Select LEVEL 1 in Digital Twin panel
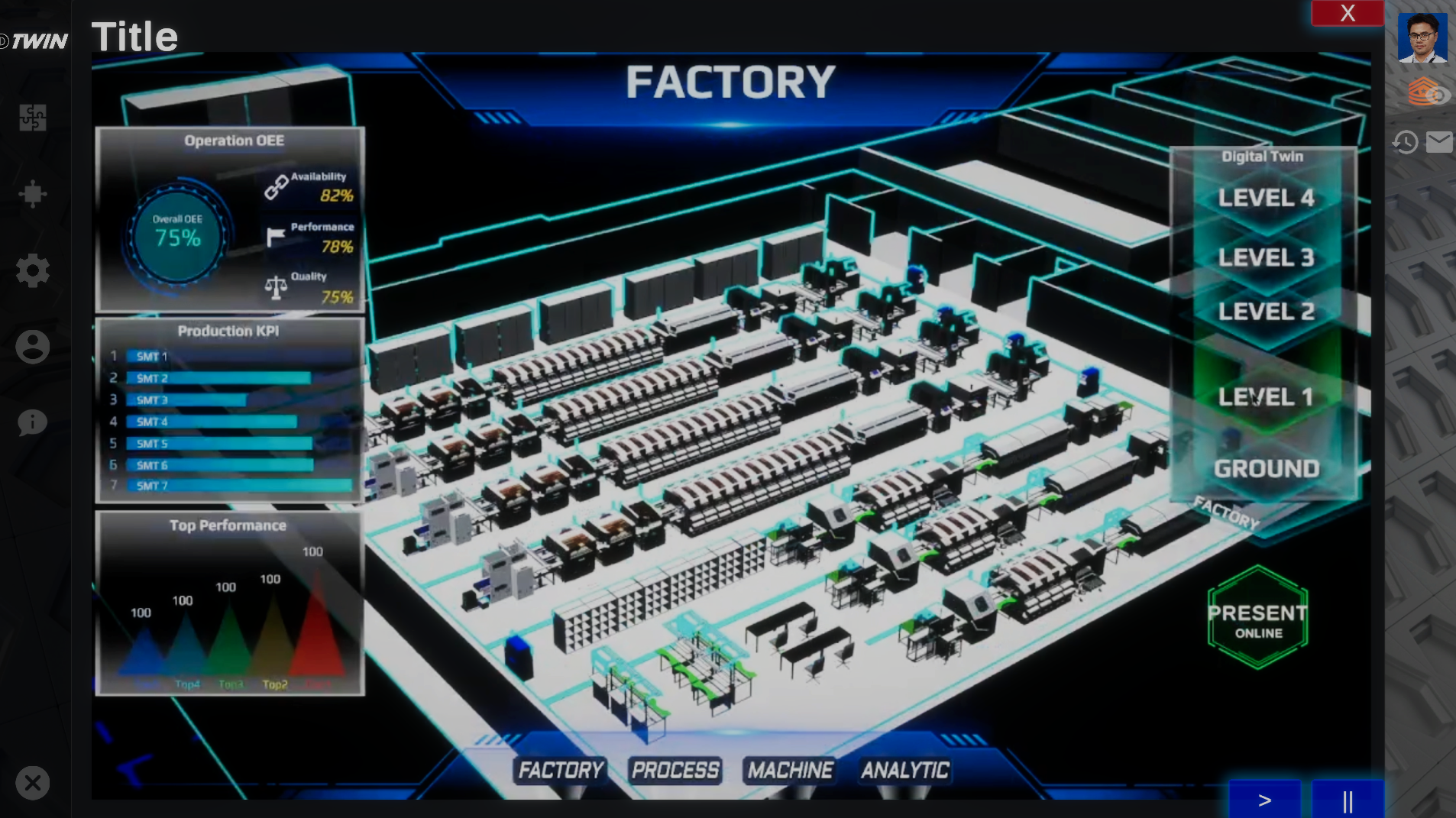1456x818 pixels. click(x=1266, y=397)
